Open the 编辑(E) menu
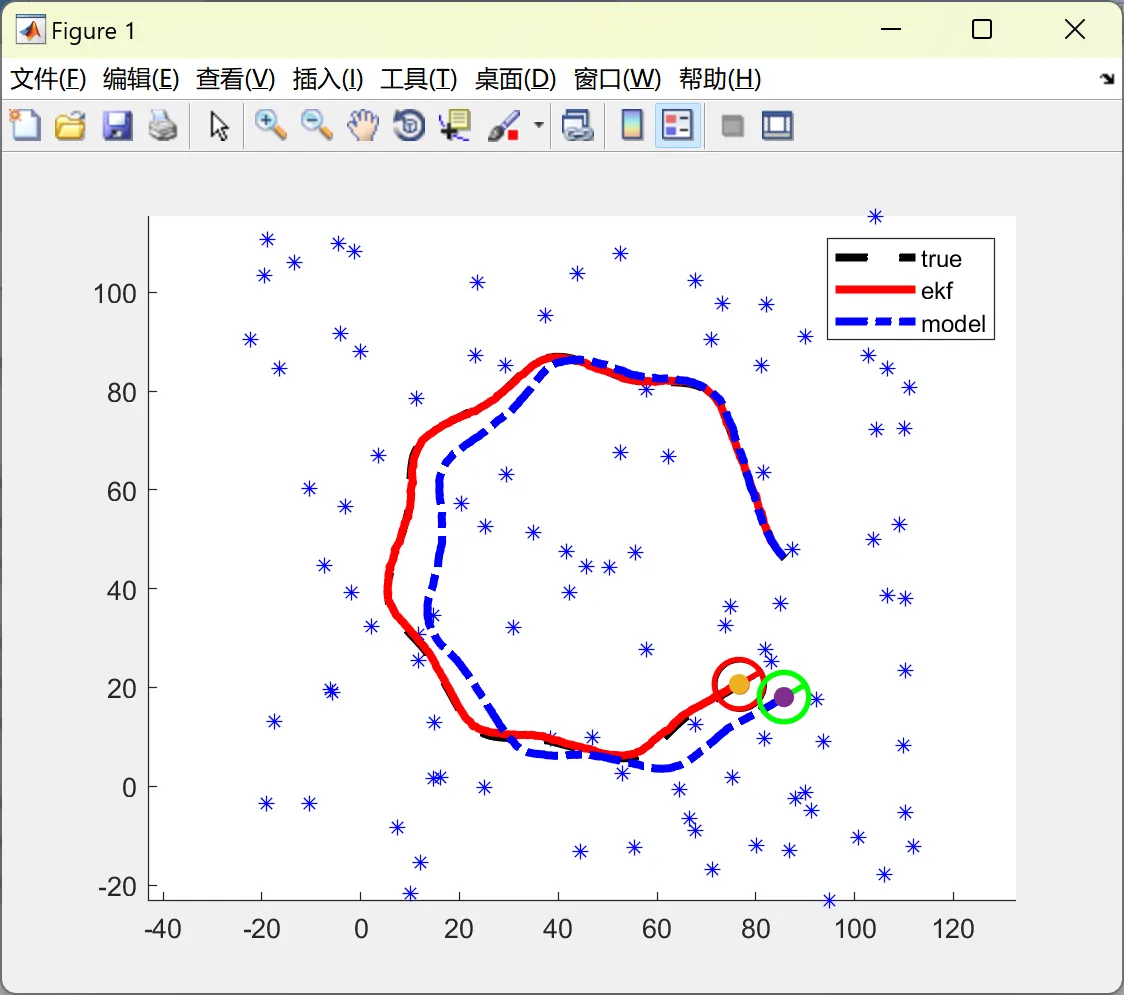The image size is (1124, 995). point(140,79)
